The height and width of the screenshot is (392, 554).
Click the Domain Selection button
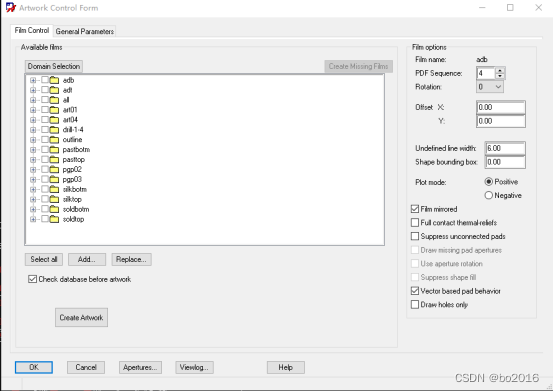pos(54,66)
